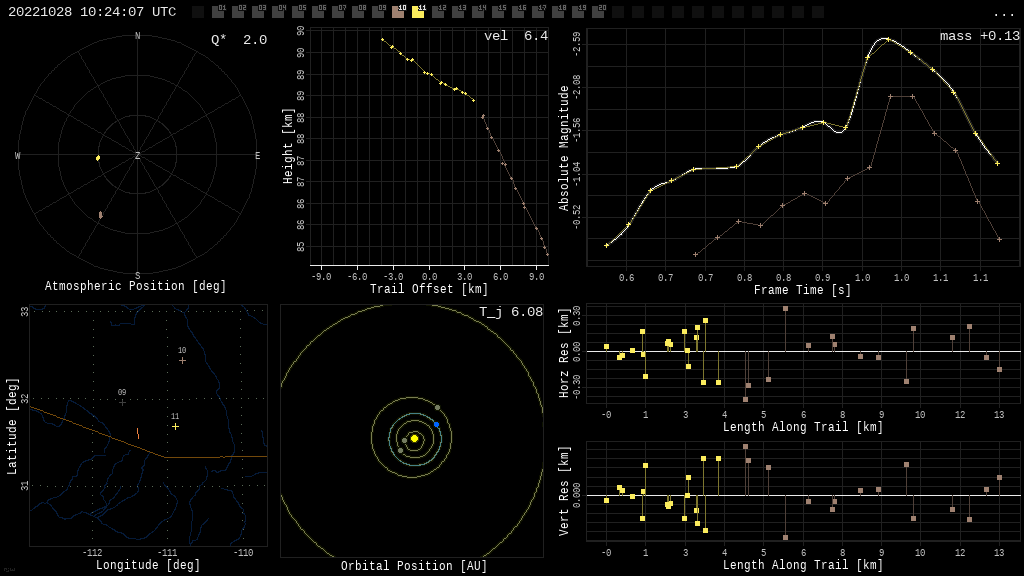Viewport: 1024px width, 576px height.
Task: Click the yellow meteor marker in polar plot
Action: 98,158
